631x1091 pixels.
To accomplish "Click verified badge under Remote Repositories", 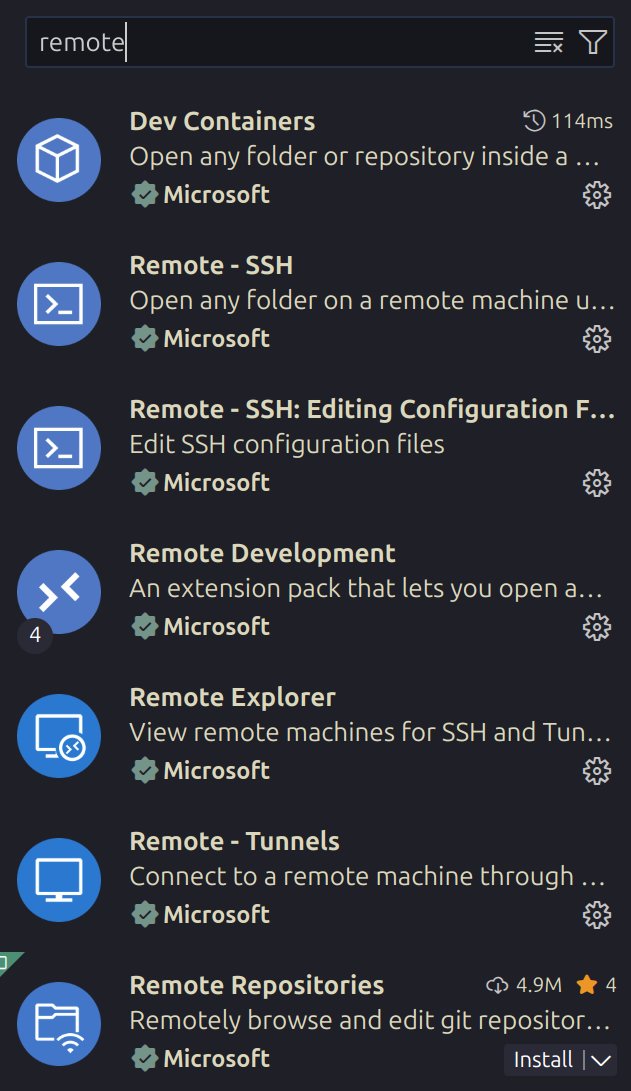I will coord(145,1059).
